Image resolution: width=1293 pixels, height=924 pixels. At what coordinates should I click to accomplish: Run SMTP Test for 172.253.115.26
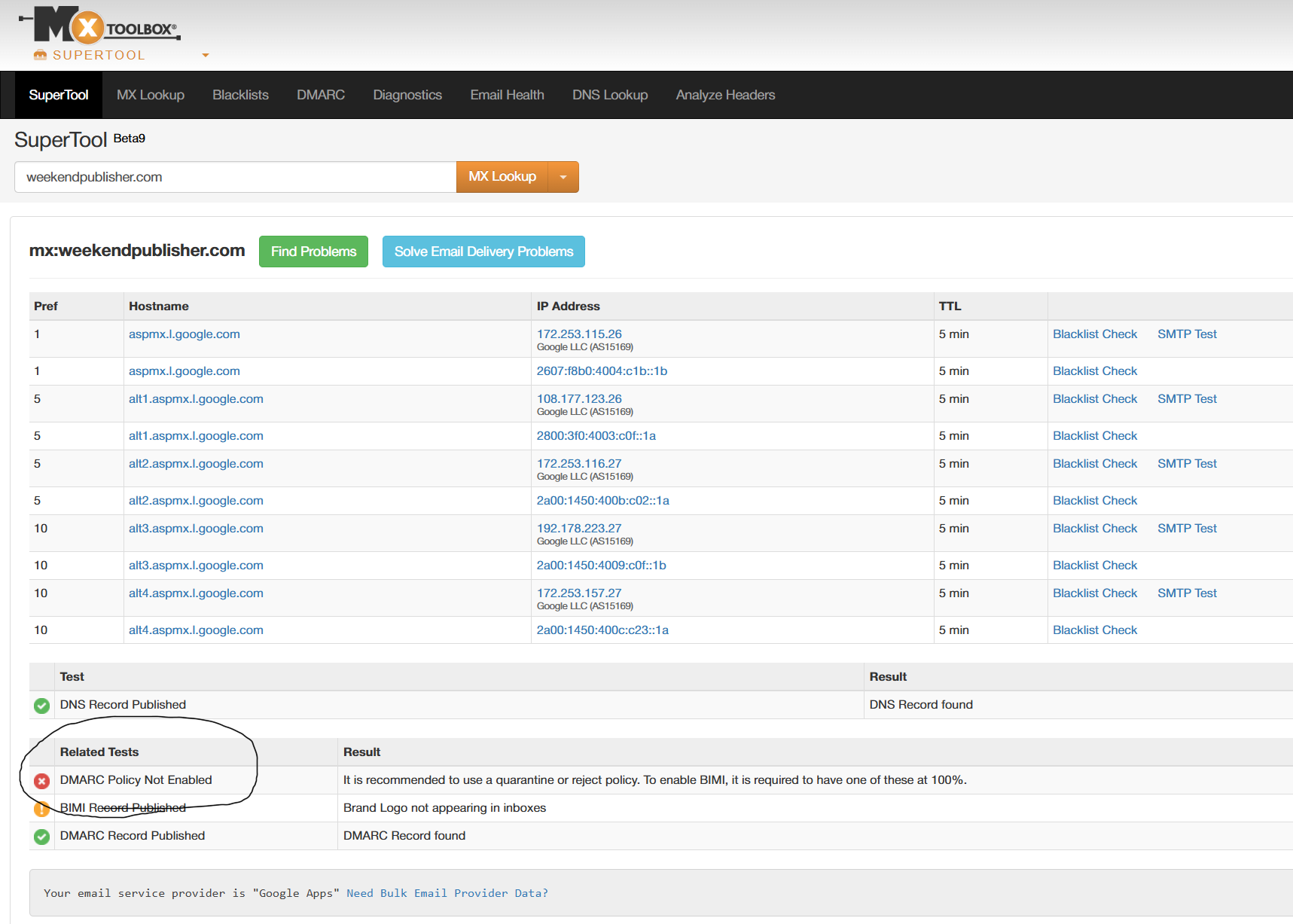tap(1187, 334)
